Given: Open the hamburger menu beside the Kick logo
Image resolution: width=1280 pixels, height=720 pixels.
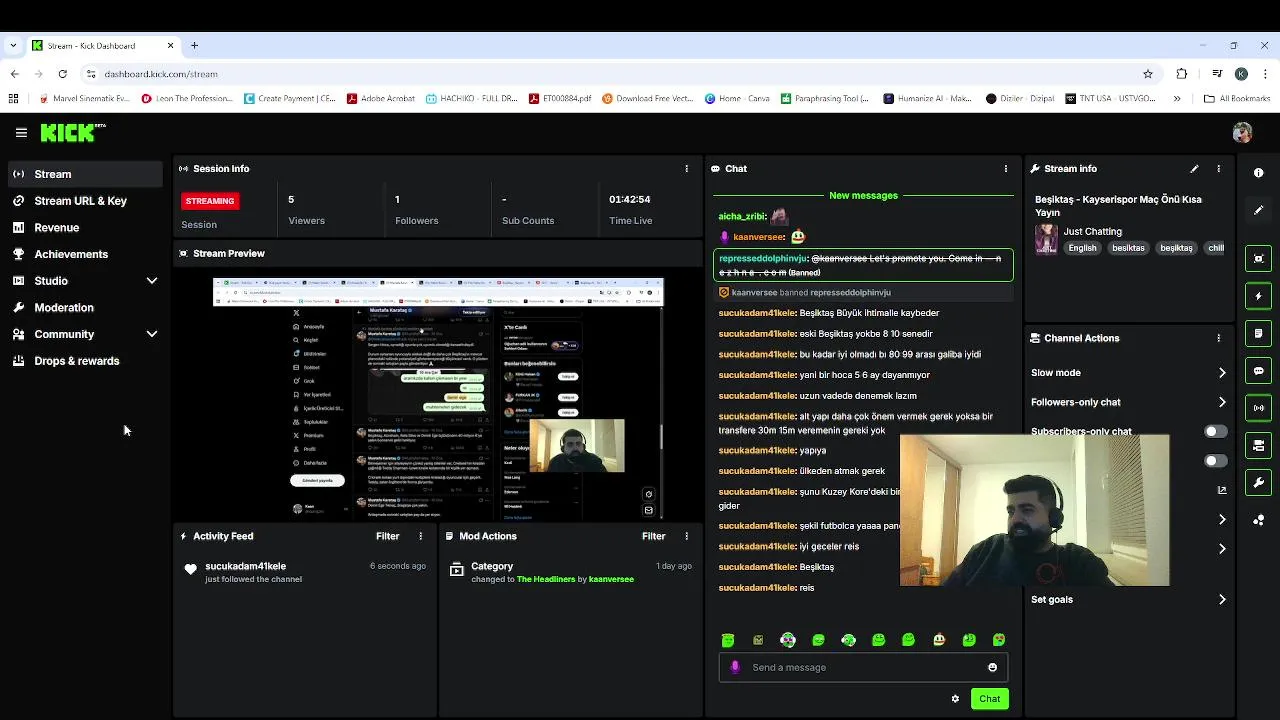Looking at the screenshot, I should [21, 132].
